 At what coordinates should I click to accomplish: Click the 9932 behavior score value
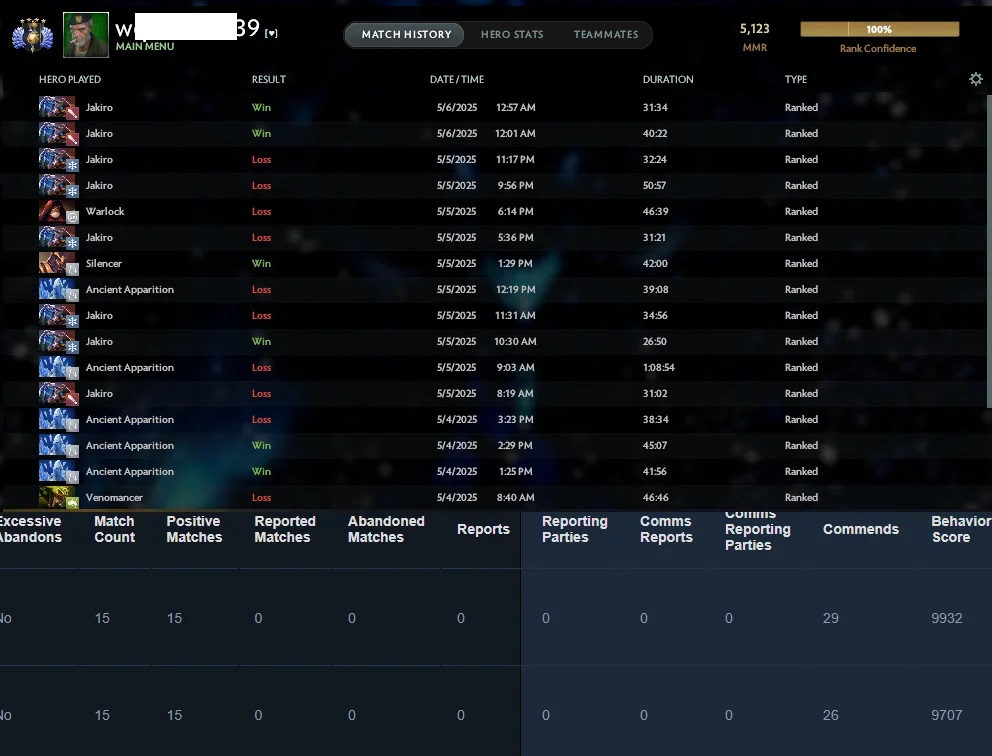point(946,618)
